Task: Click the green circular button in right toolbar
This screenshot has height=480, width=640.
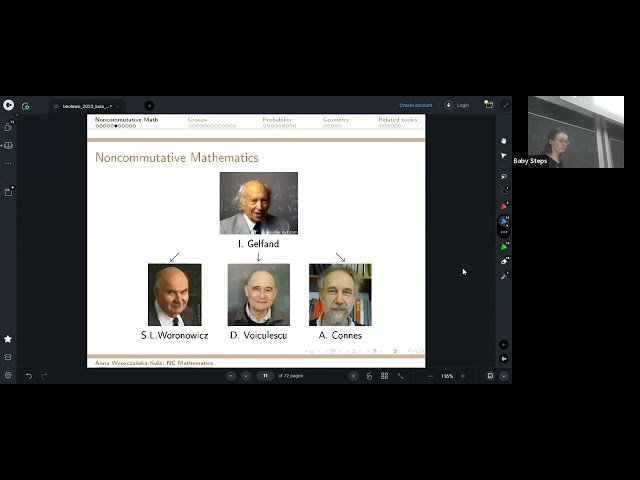Action: 504,359
